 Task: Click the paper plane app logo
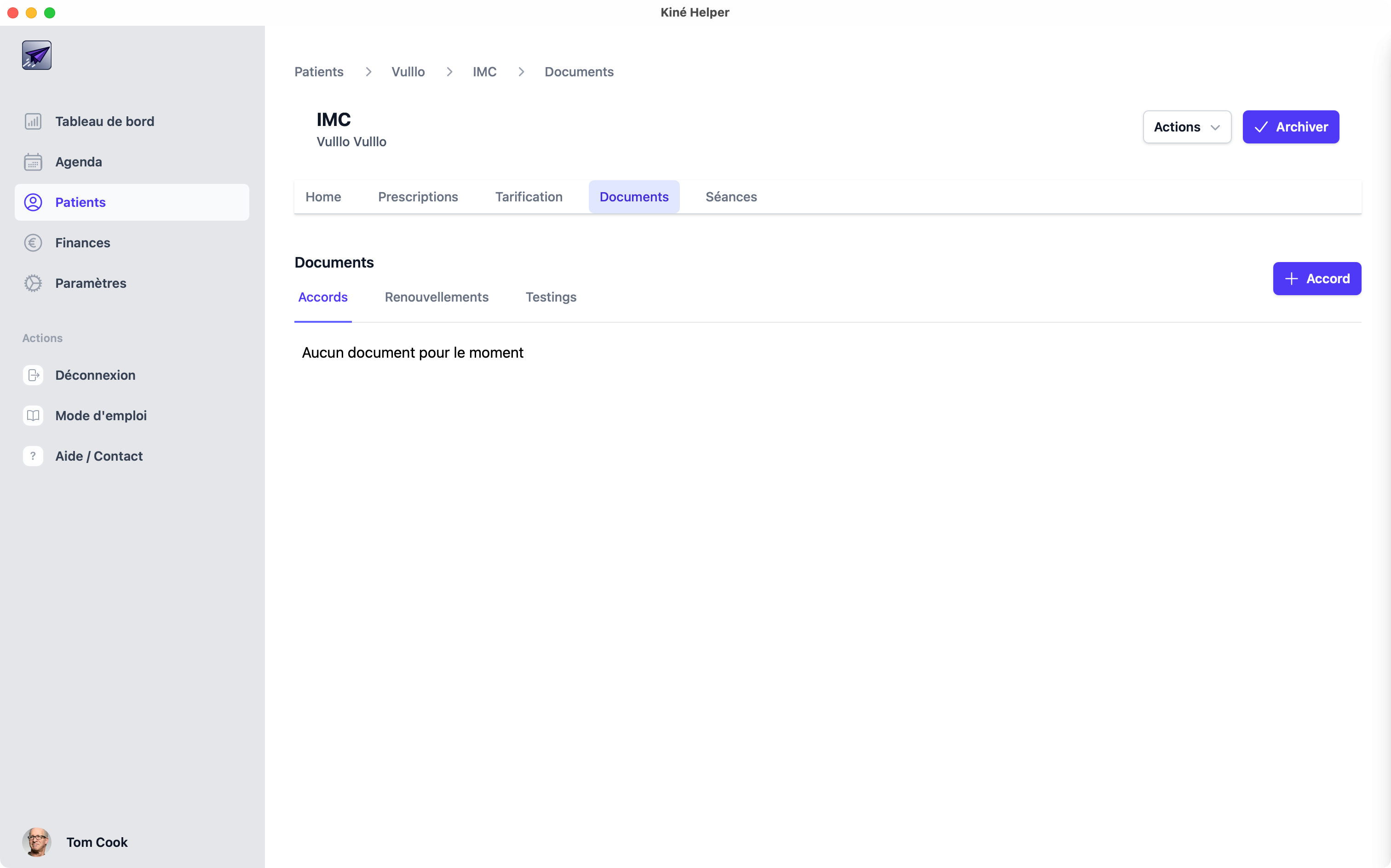point(37,55)
